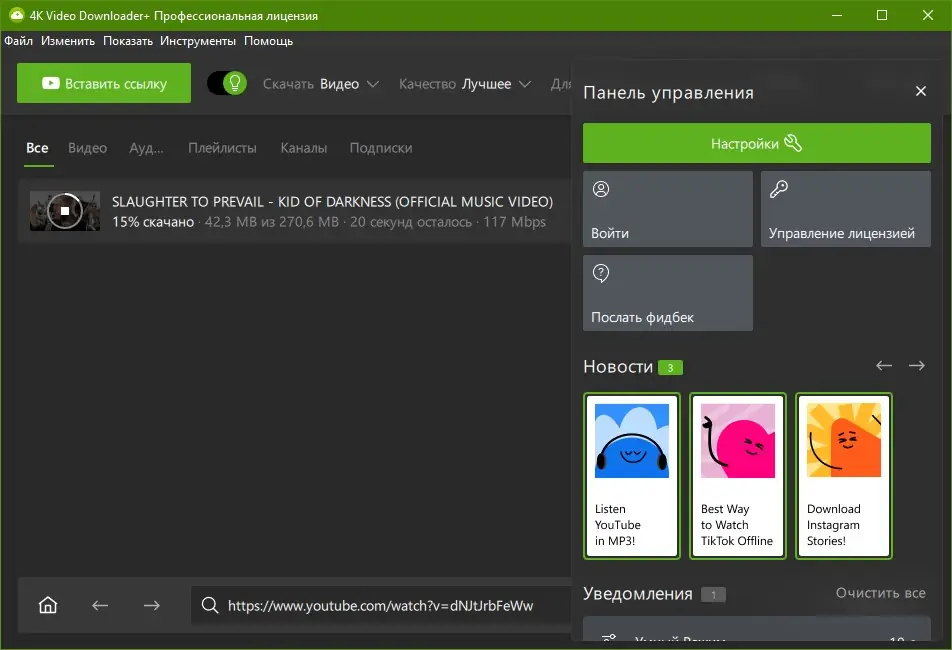Click Очистить все notifications link
The height and width of the screenshot is (650, 952).
pos(880,593)
